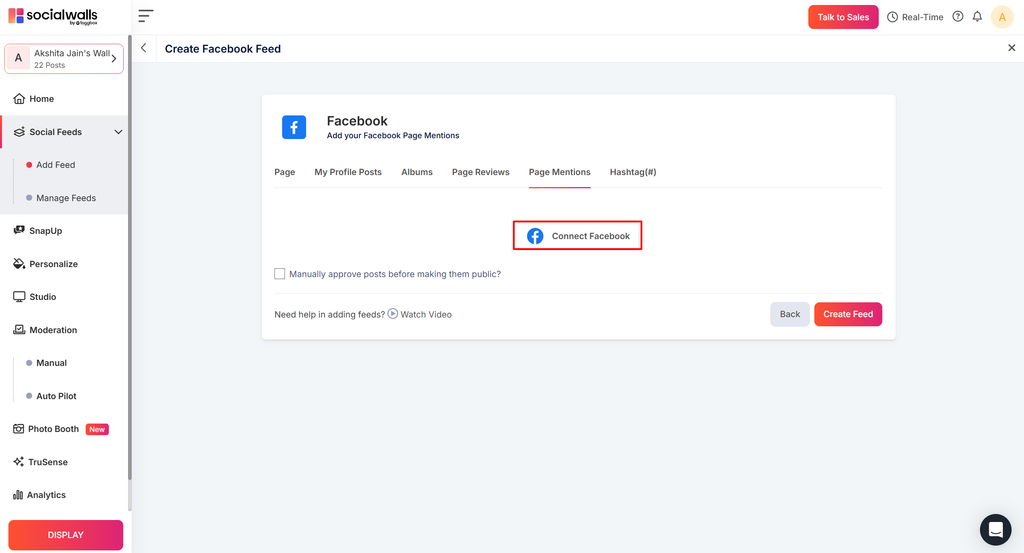This screenshot has height=553, width=1024.
Task: Click the Socialwalls logo
Action: click(53, 16)
